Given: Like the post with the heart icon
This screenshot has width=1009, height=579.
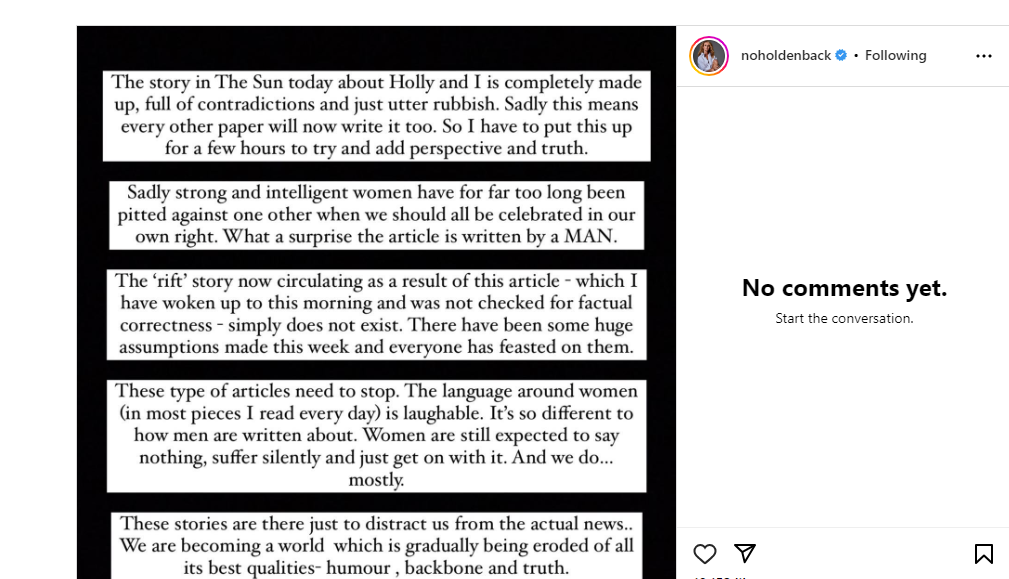Looking at the screenshot, I should (705, 554).
